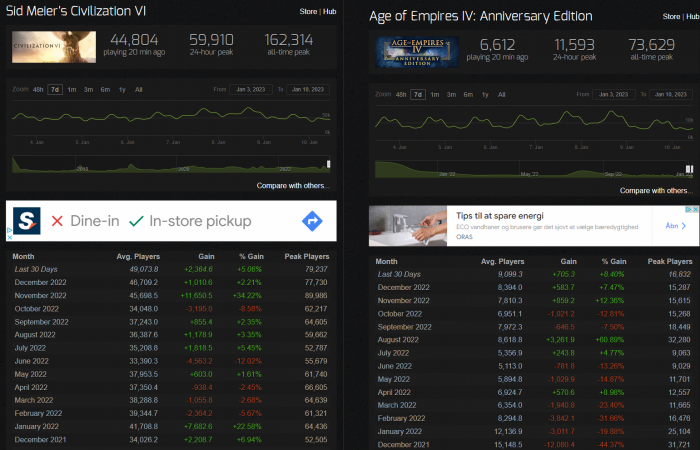
Task: Click 'Sid Meier's Civilization VI' title
Action: pos(76,11)
